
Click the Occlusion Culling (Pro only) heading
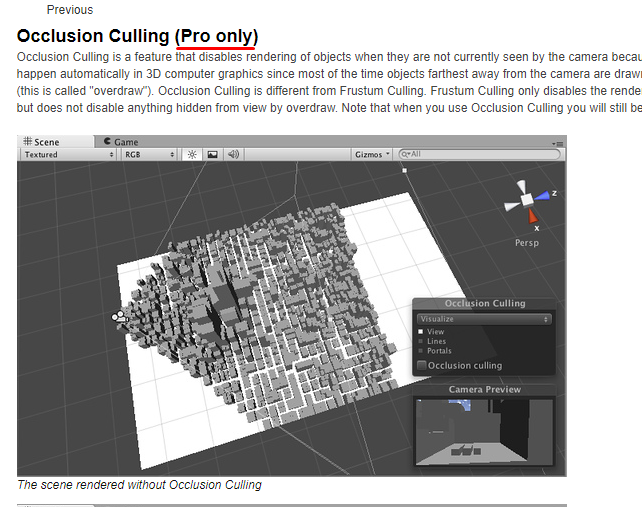(x=137, y=36)
